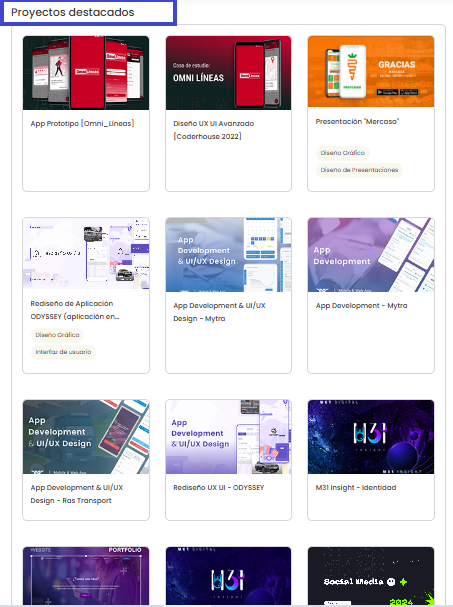
Task: Click the 'Proyectos destacados' heading
Action: [73, 12]
